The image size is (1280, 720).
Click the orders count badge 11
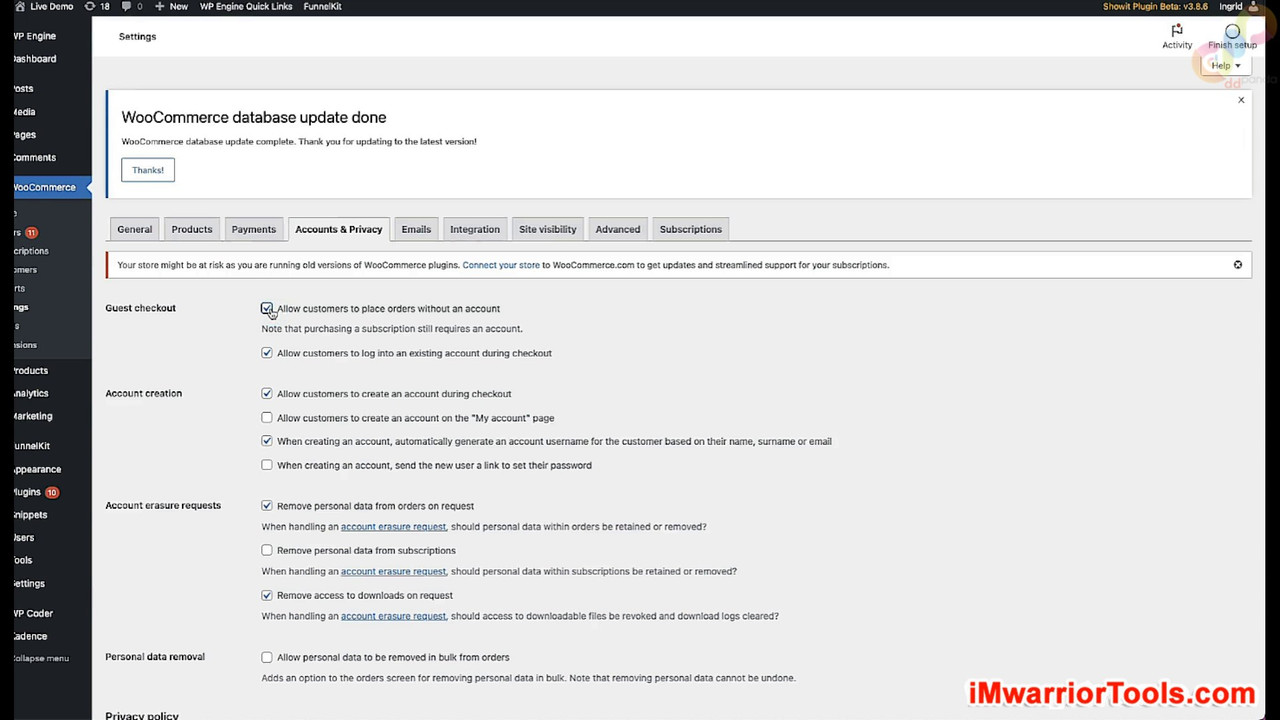(31, 233)
